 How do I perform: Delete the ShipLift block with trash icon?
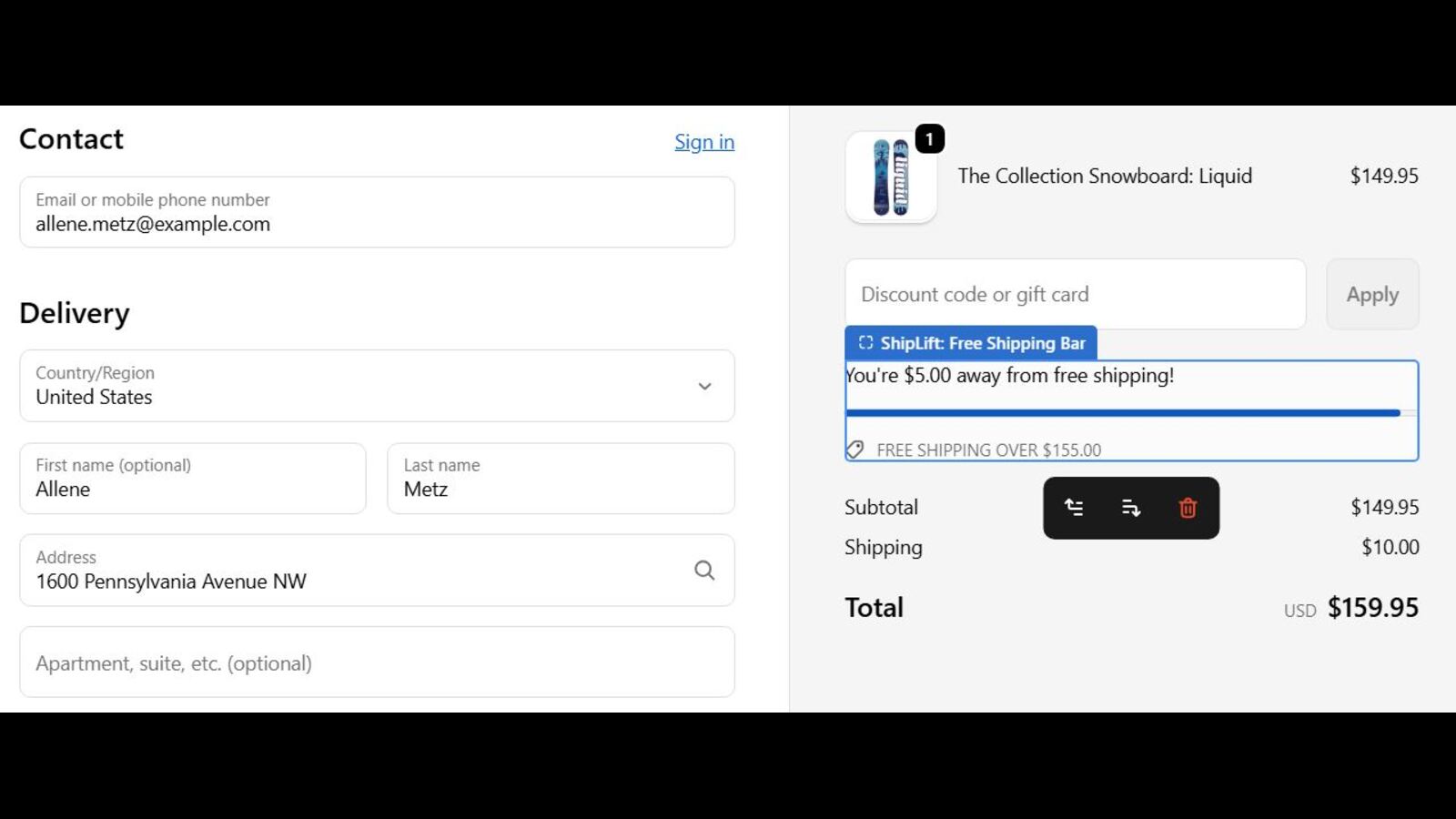1188,508
